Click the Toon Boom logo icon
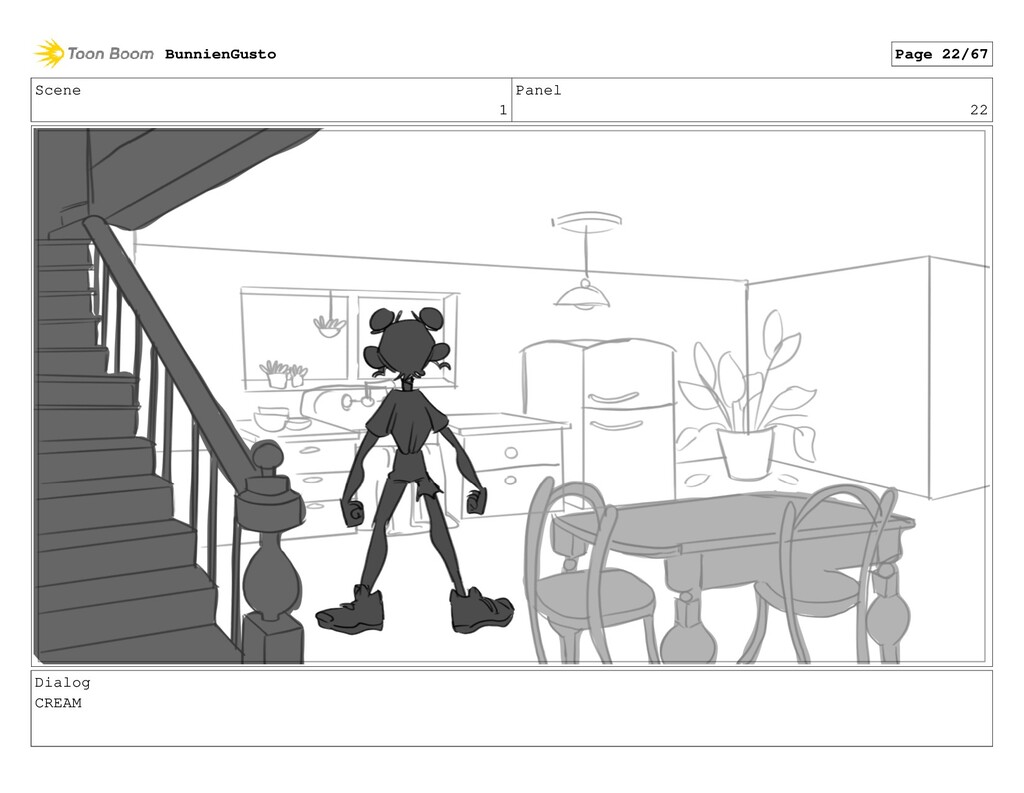The image size is (1024, 793). (49, 54)
